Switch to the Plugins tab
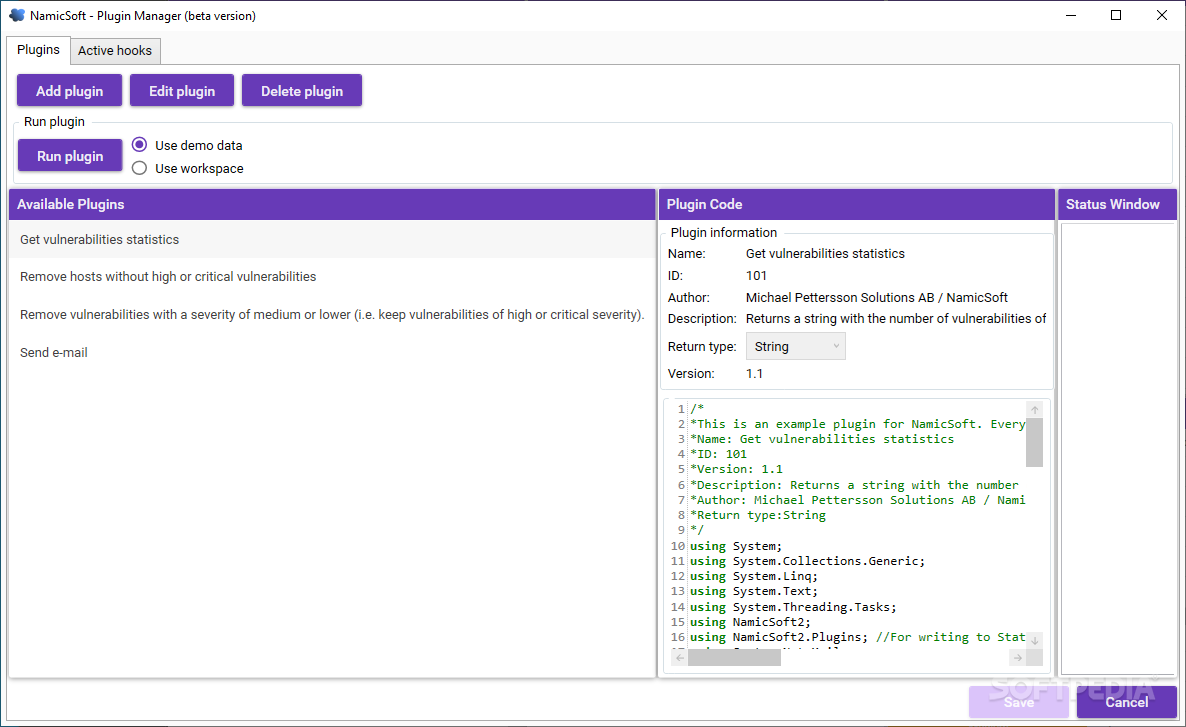 [x=39, y=50]
